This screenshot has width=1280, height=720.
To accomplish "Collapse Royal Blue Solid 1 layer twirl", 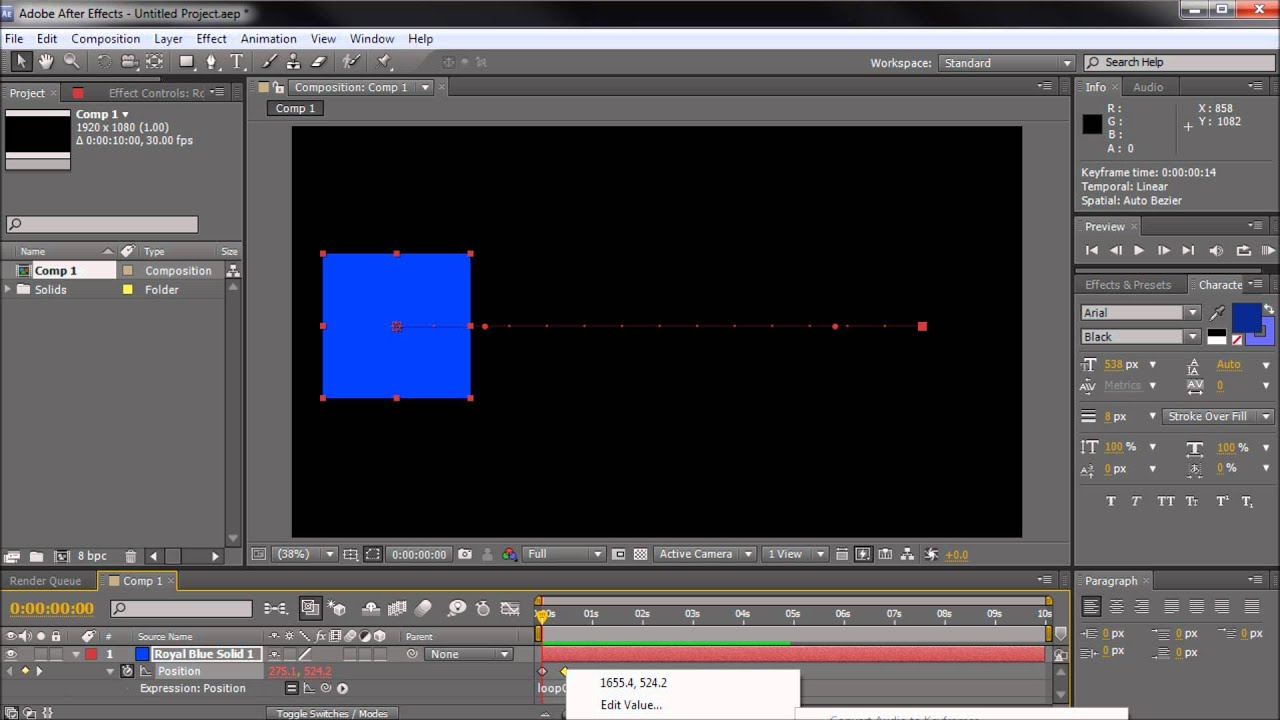I will click(76, 654).
